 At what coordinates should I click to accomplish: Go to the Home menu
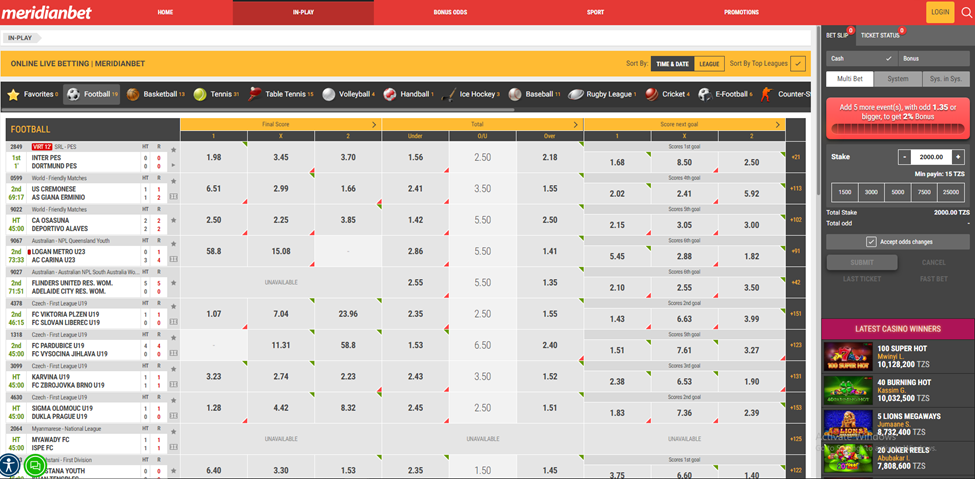click(165, 12)
